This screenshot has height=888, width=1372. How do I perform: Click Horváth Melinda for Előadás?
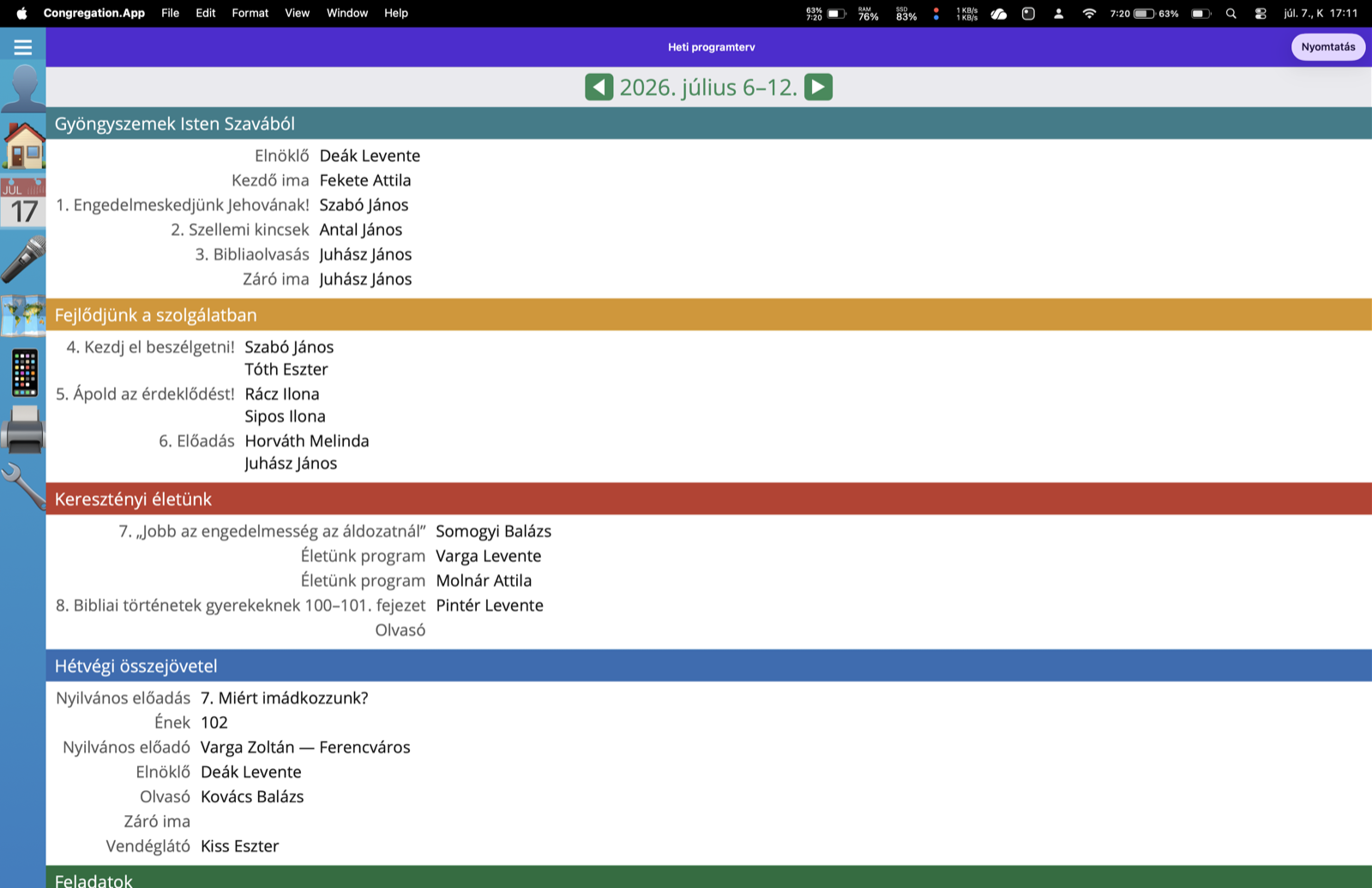(307, 441)
